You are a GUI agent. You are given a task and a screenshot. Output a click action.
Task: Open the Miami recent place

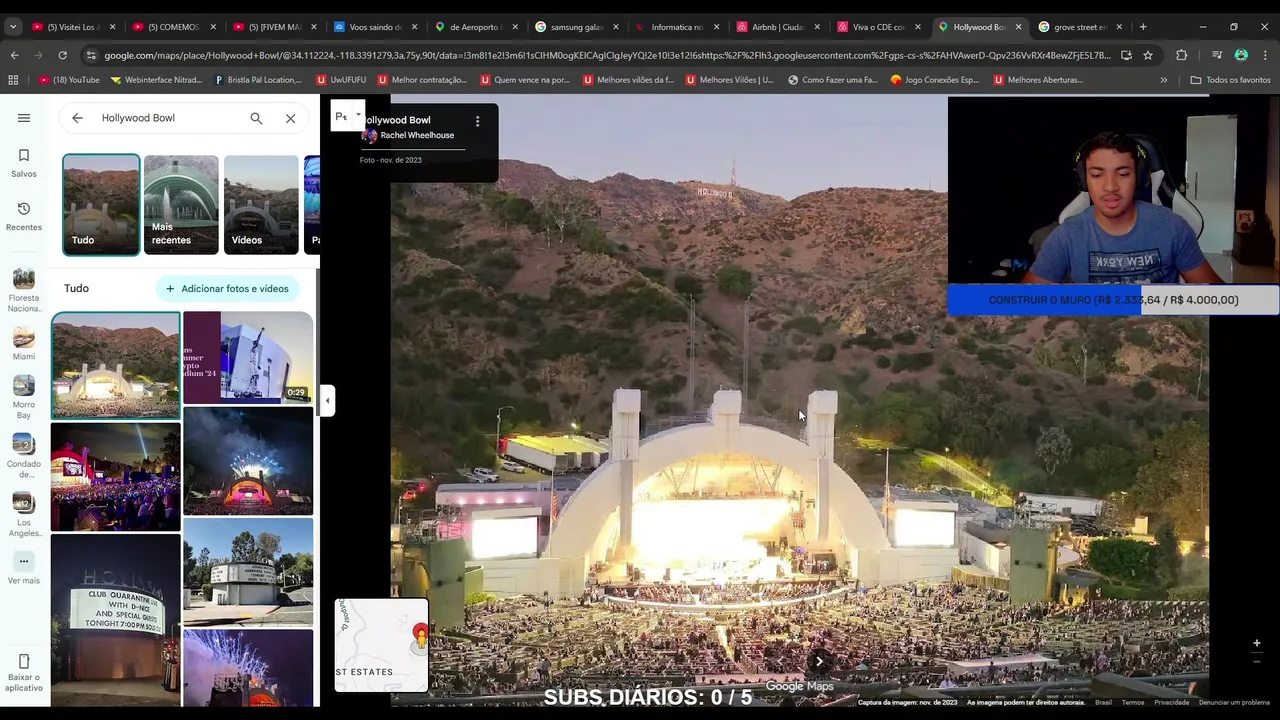(24, 341)
